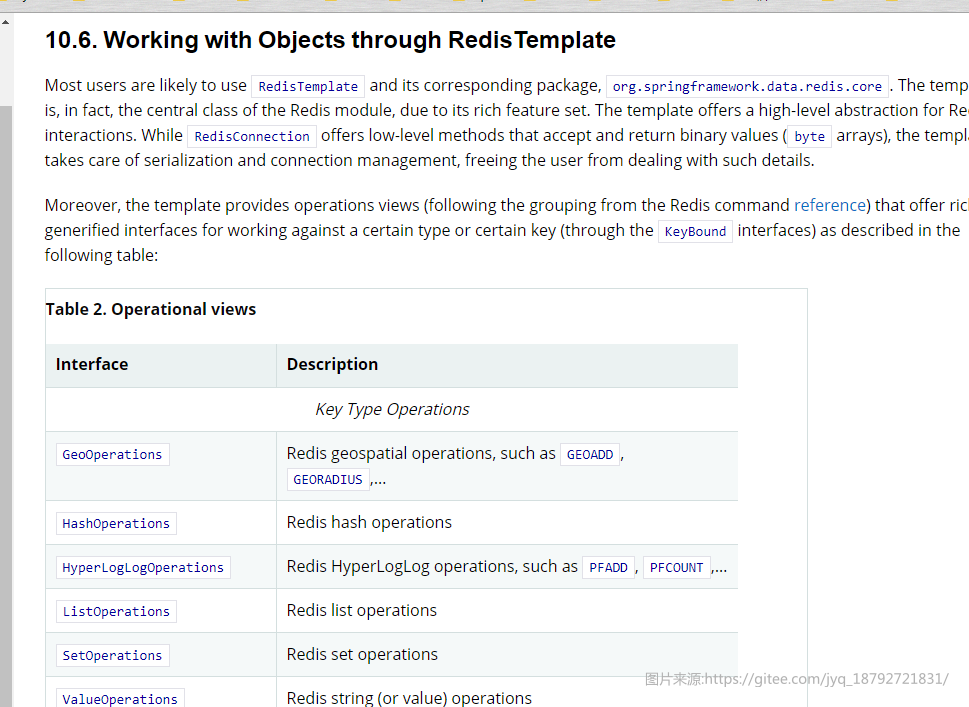Select the org.springframework.data.redis.core package text
969x707 pixels.
pyautogui.click(x=747, y=86)
